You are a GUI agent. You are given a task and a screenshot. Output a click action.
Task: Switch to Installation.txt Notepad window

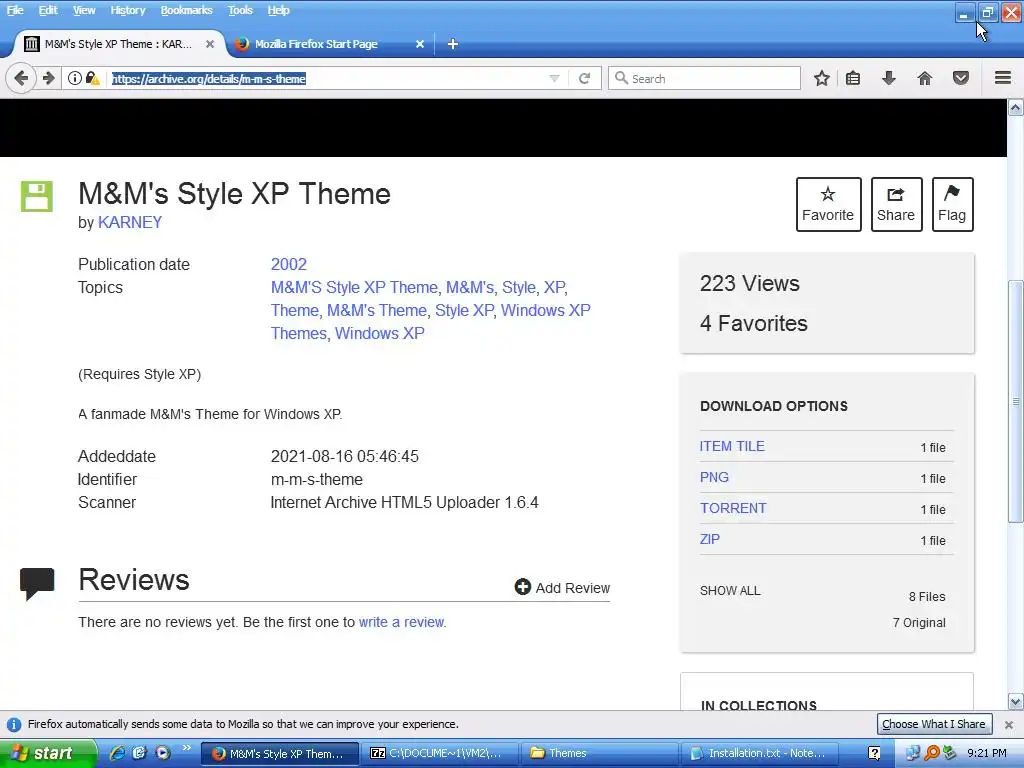[x=759, y=753]
